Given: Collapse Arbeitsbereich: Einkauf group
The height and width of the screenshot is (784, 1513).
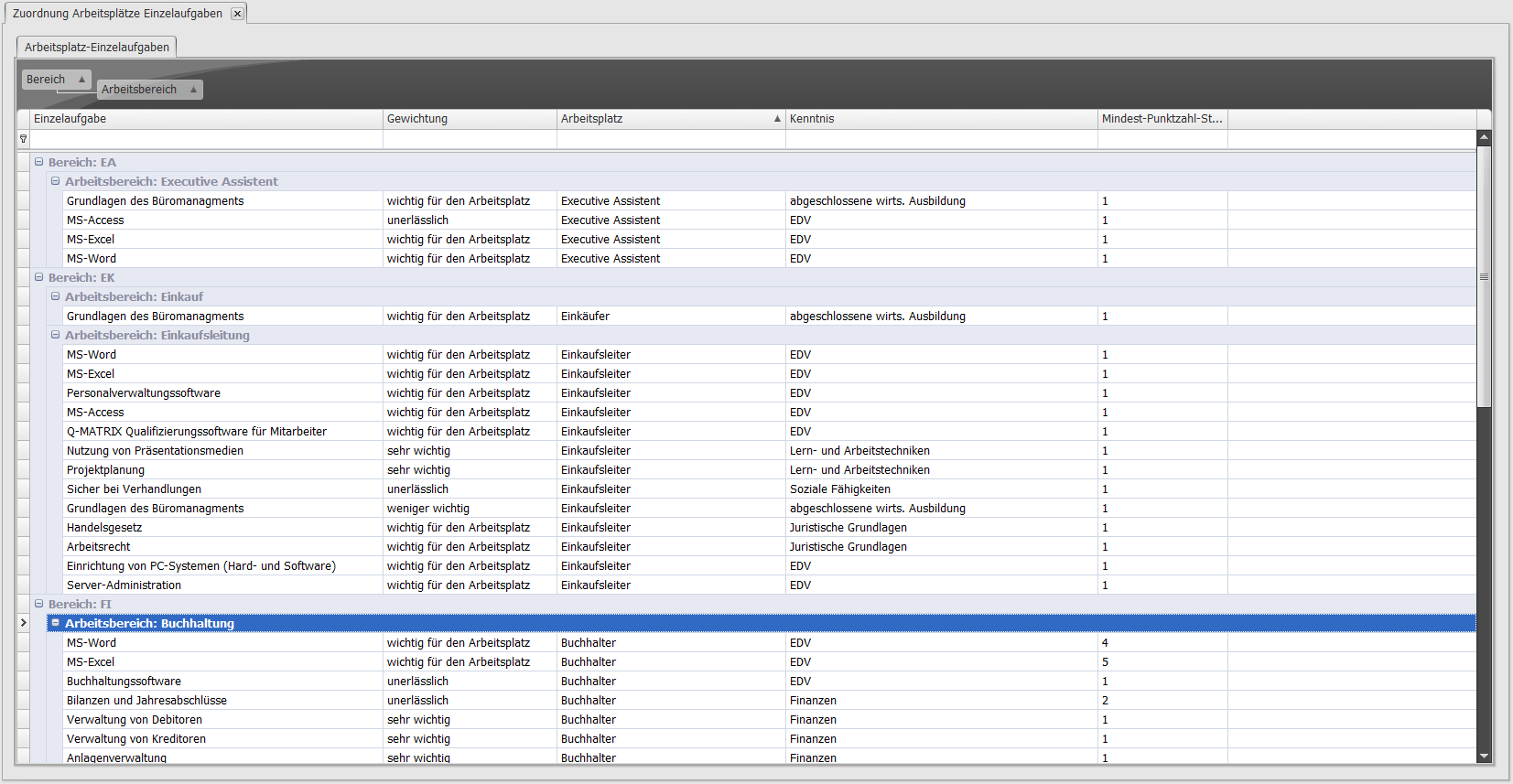Looking at the screenshot, I should (56, 296).
